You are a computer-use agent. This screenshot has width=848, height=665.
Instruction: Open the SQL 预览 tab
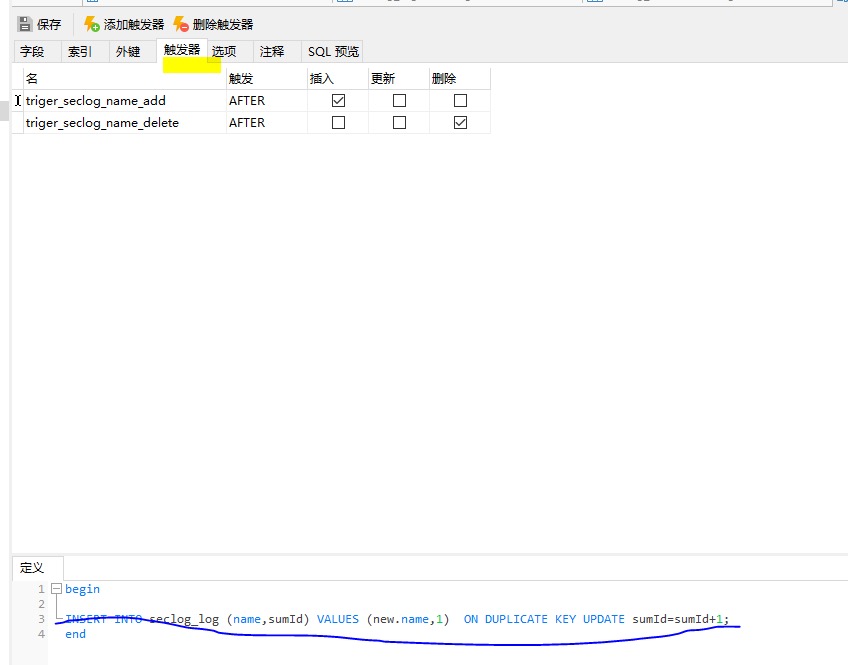[x=333, y=52]
